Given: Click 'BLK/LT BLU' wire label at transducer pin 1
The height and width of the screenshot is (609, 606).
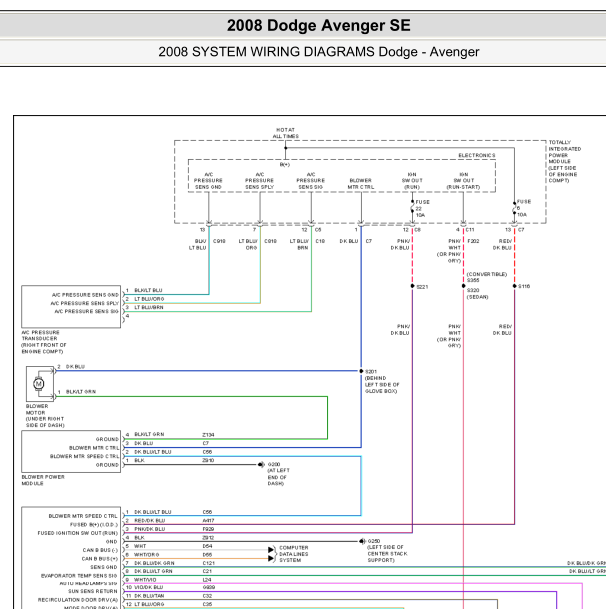Looking at the screenshot, I should [148, 290].
